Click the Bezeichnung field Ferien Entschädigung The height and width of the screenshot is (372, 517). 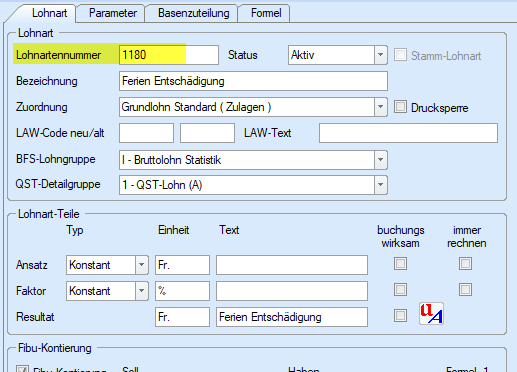[253, 81]
